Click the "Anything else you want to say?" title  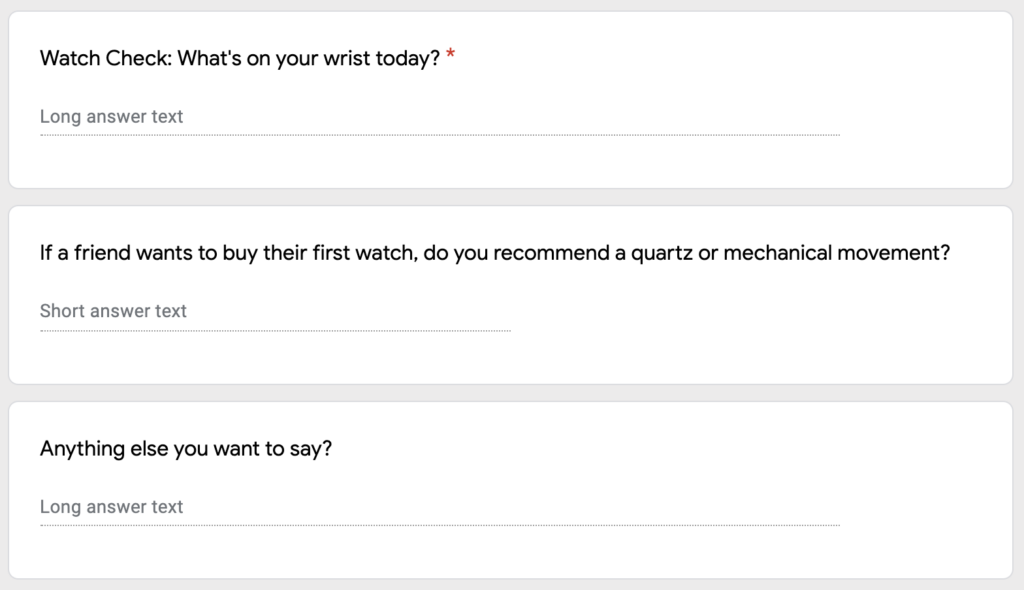point(185,449)
